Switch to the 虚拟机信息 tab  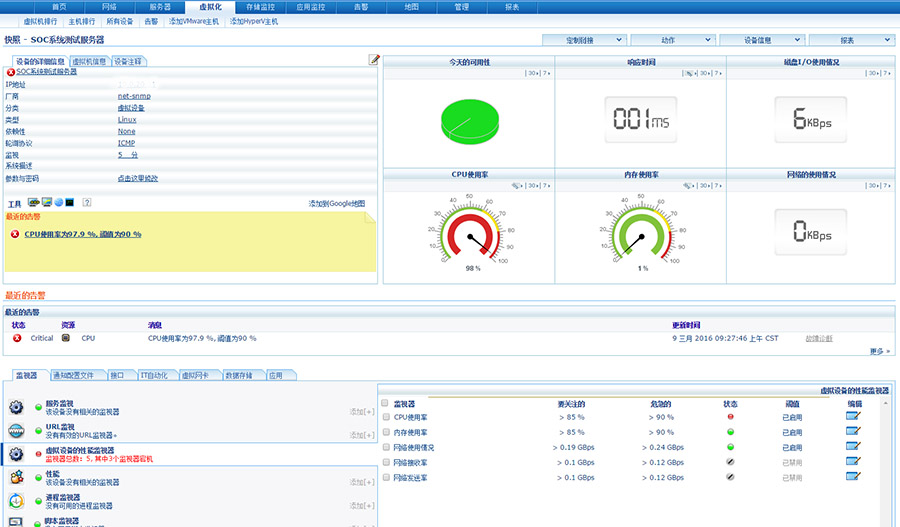click(x=88, y=61)
